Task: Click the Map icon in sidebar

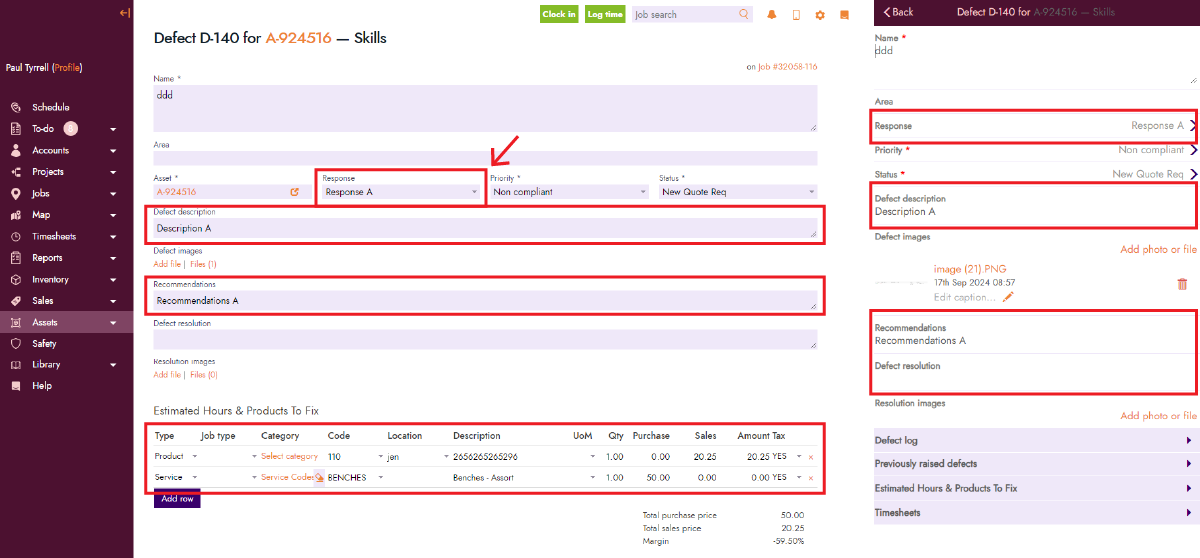Action: click(15, 215)
